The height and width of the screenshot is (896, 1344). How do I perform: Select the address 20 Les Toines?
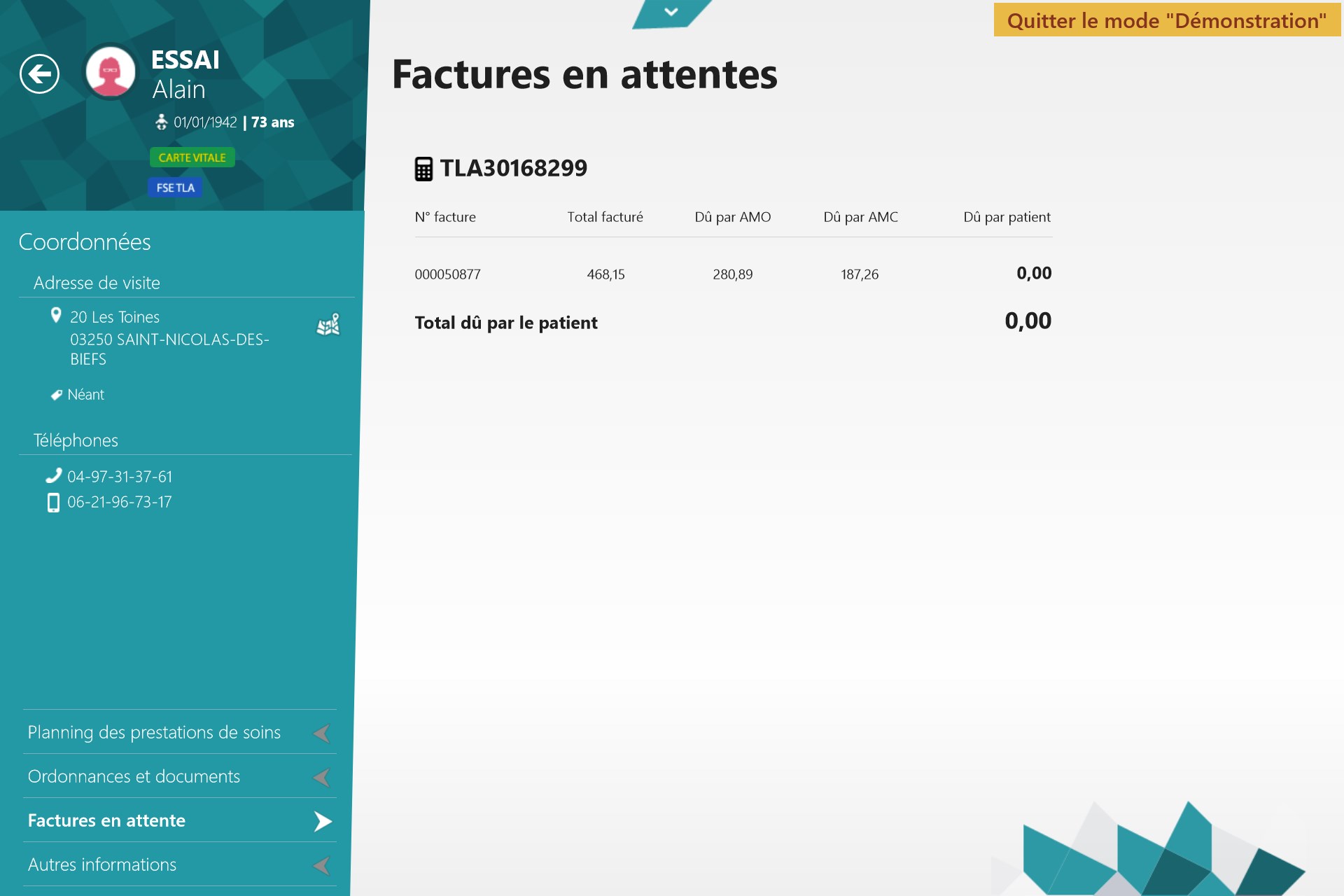pyautogui.click(x=115, y=317)
